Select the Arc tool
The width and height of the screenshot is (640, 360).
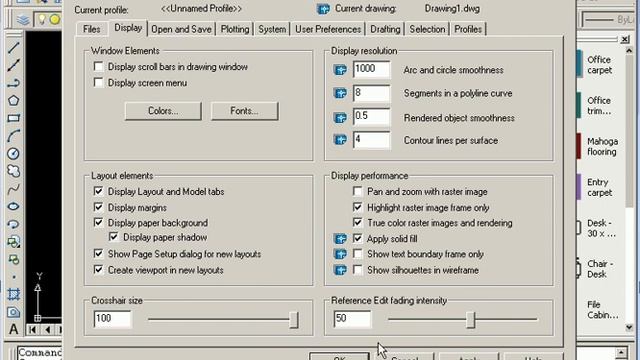click(x=13, y=136)
